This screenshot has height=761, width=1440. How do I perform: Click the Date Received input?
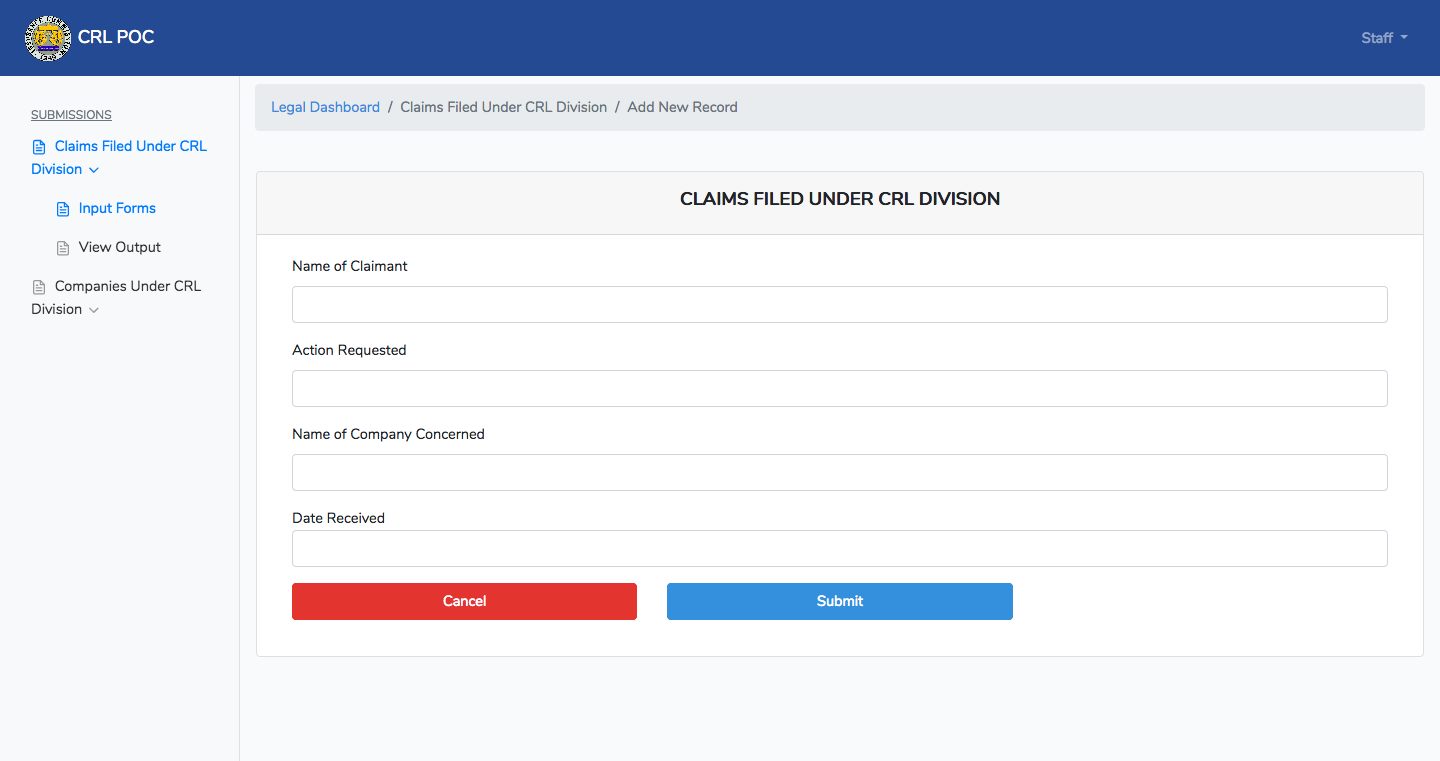(x=839, y=548)
